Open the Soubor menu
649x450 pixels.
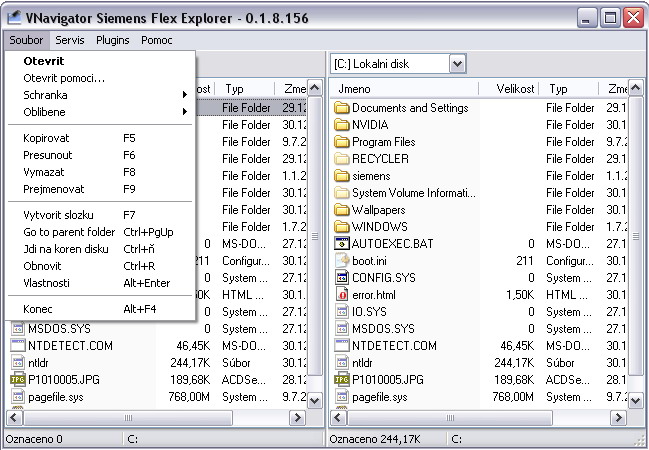[x=26, y=40]
